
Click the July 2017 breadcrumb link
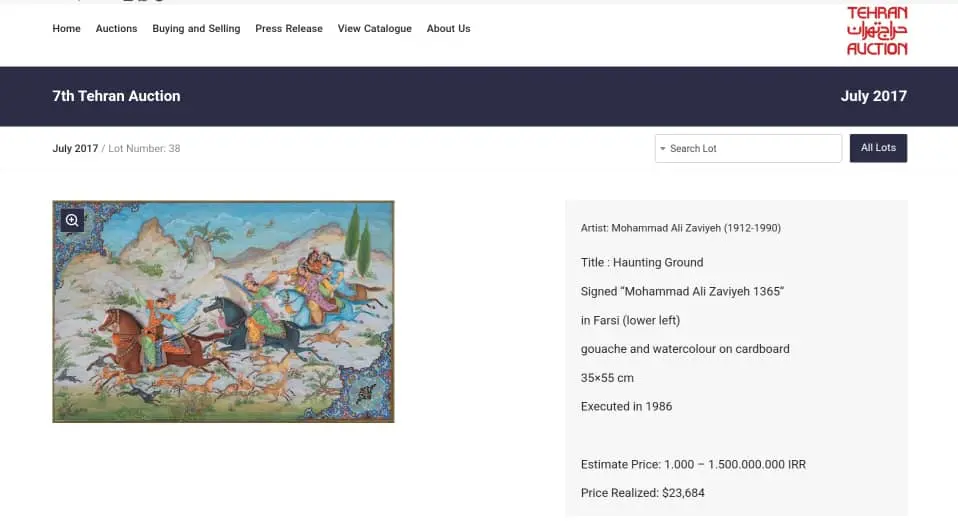pyautogui.click(x=75, y=148)
